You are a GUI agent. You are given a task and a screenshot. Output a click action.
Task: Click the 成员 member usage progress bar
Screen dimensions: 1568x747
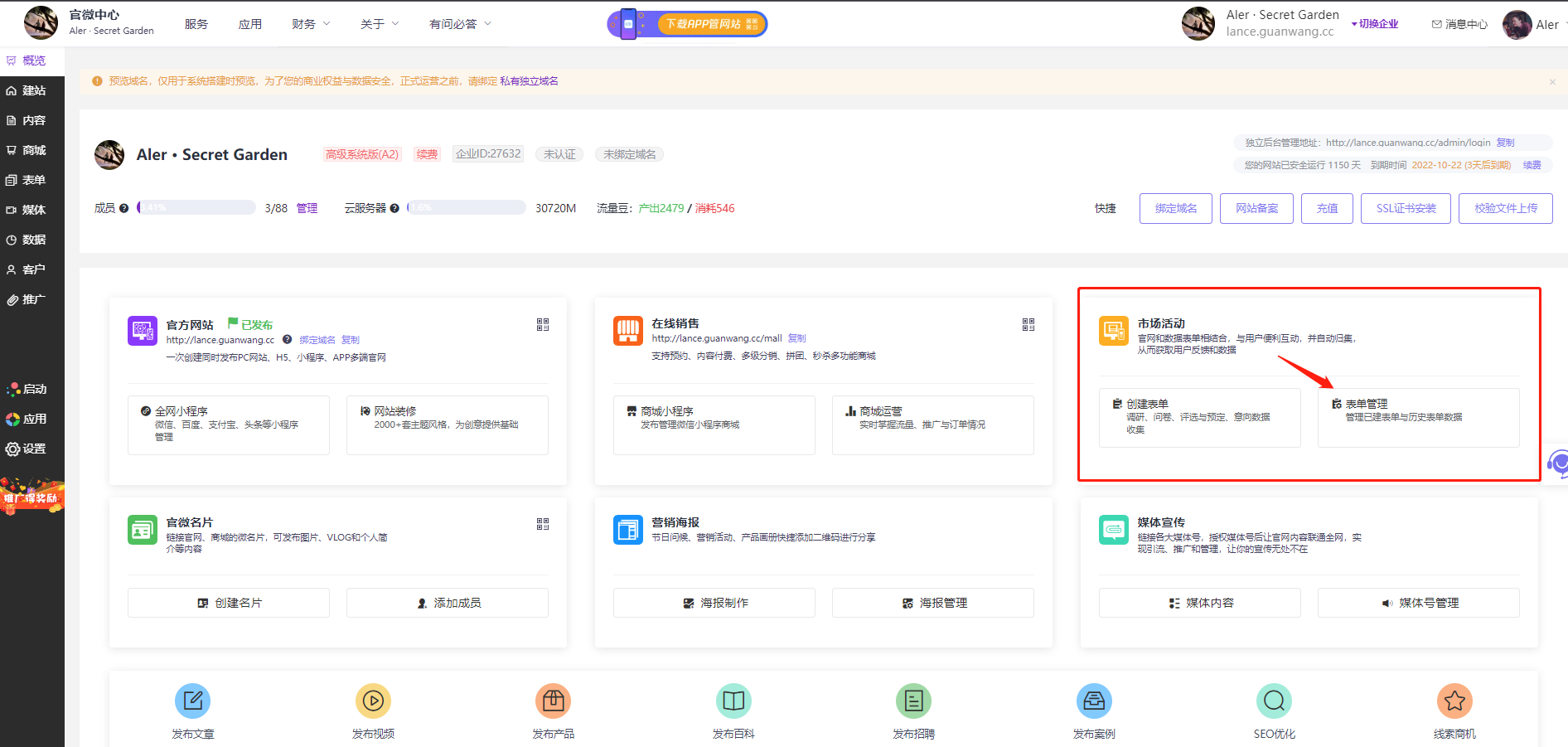pyautogui.click(x=196, y=208)
